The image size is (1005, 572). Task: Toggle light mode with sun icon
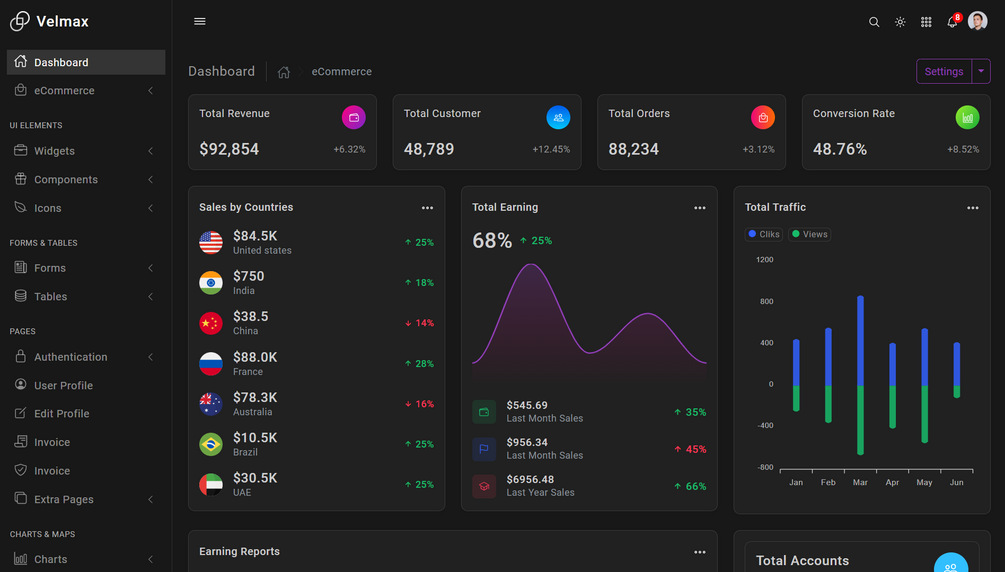click(x=900, y=22)
